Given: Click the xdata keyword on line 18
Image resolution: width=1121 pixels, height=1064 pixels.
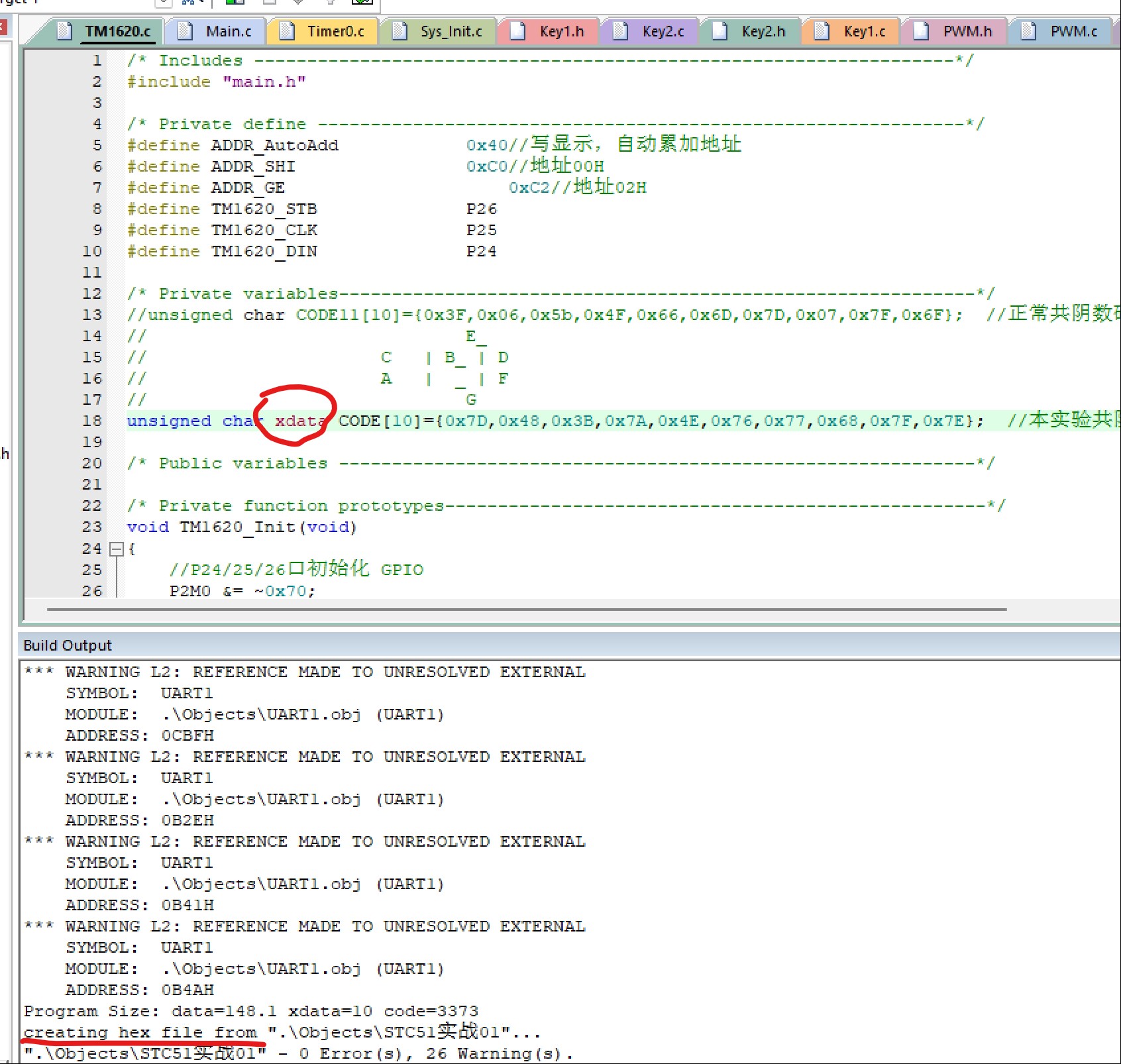Looking at the screenshot, I should [x=301, y=421].
